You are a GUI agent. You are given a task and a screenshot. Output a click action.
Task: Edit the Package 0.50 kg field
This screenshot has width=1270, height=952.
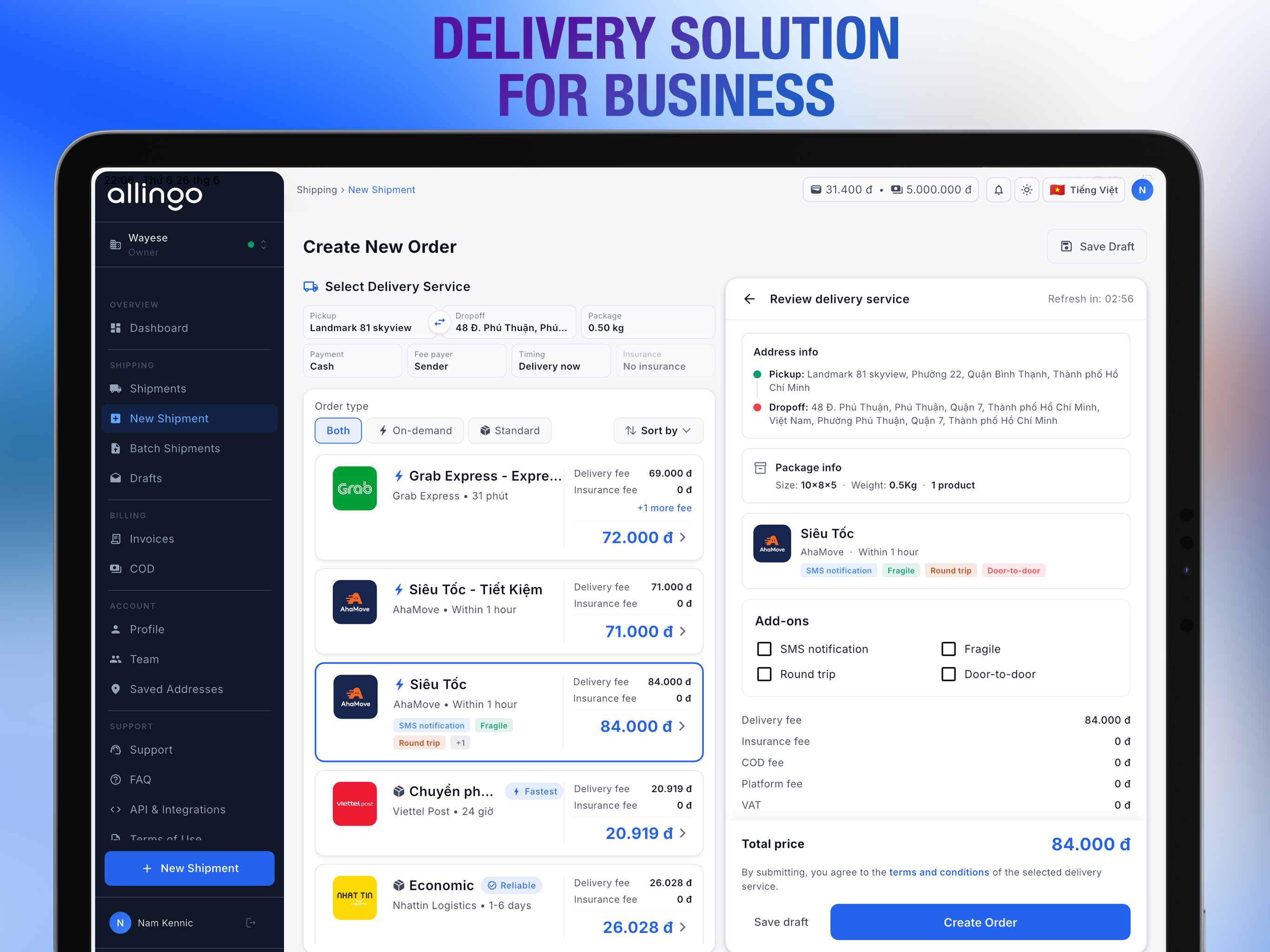pyautogui.click(x=648, y=322)
